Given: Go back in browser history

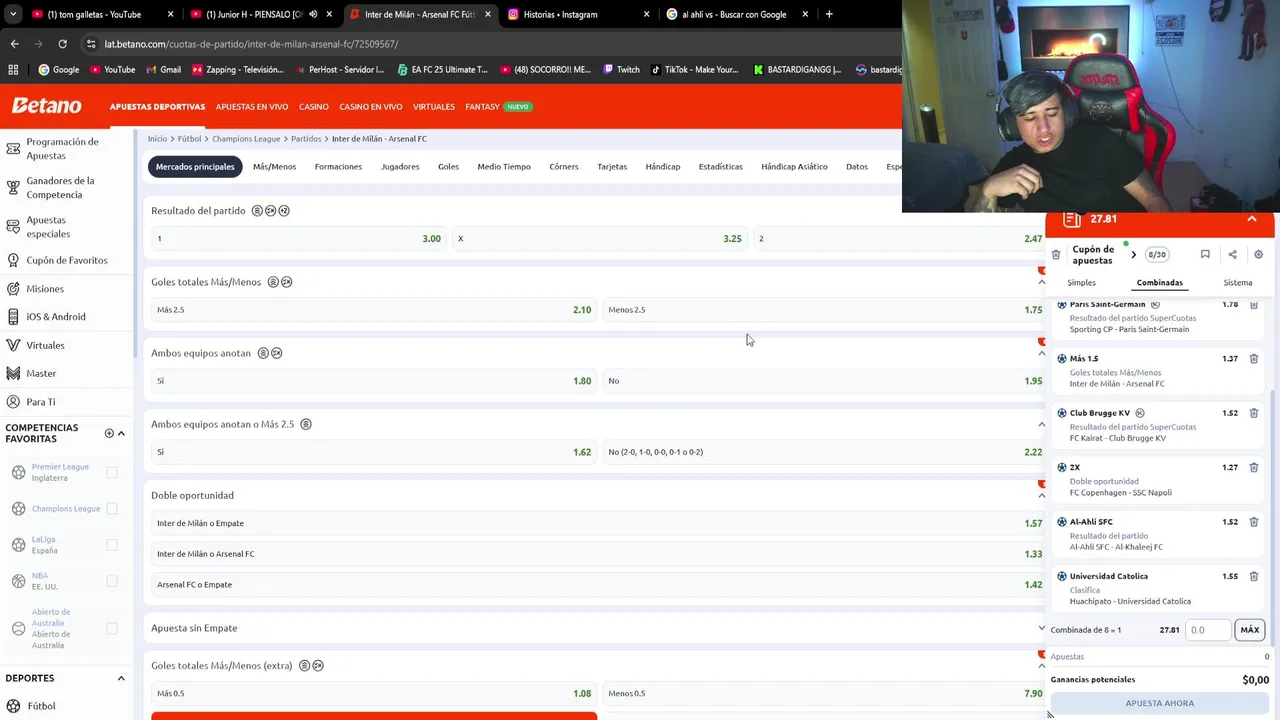Looking at the screenshot, I should coord(14,44).
